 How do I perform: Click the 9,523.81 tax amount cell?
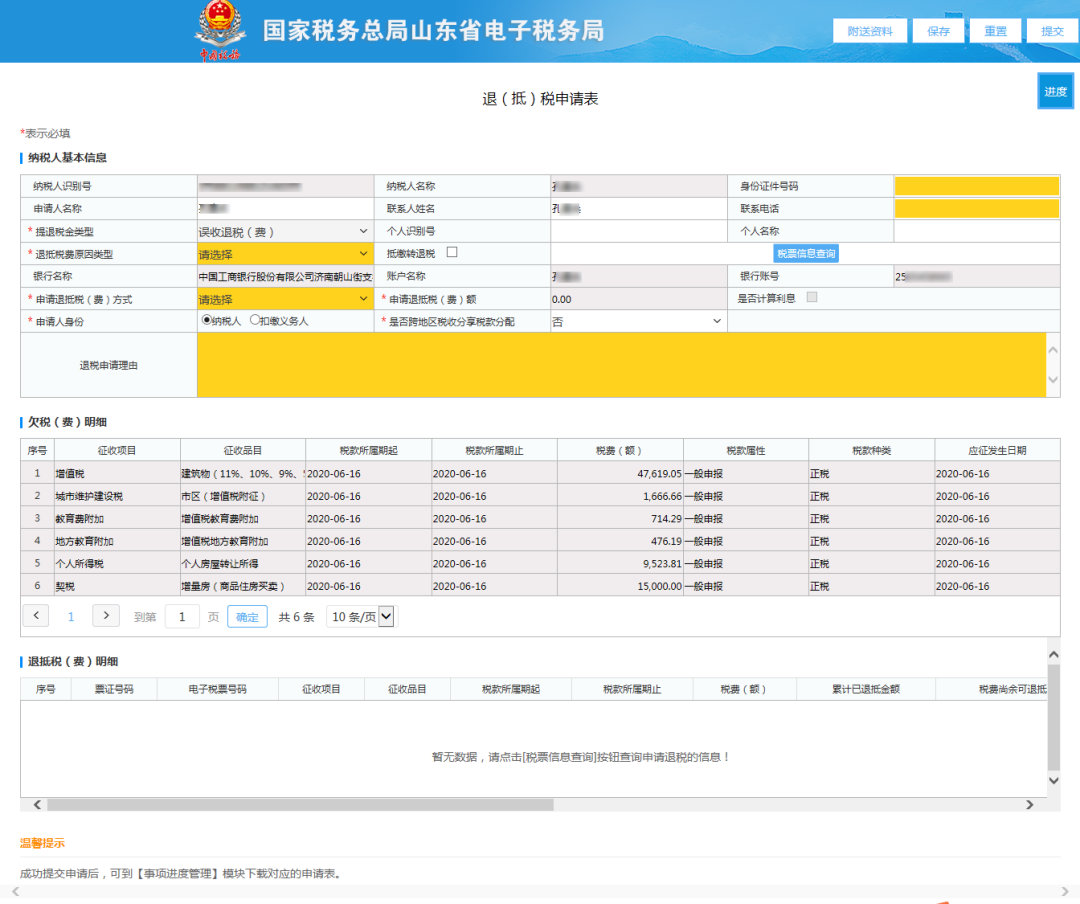click(x=620, y=564)
